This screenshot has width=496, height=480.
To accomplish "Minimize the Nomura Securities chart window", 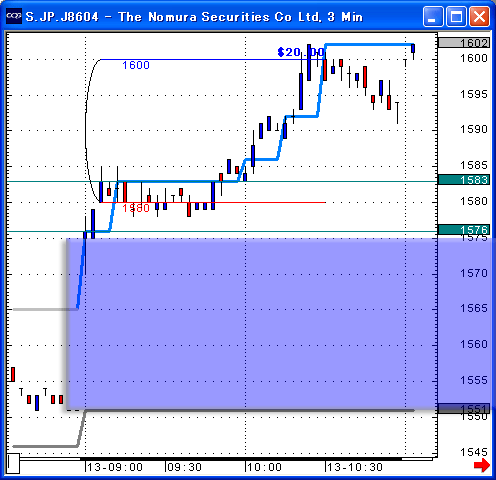I will point(433,16).
